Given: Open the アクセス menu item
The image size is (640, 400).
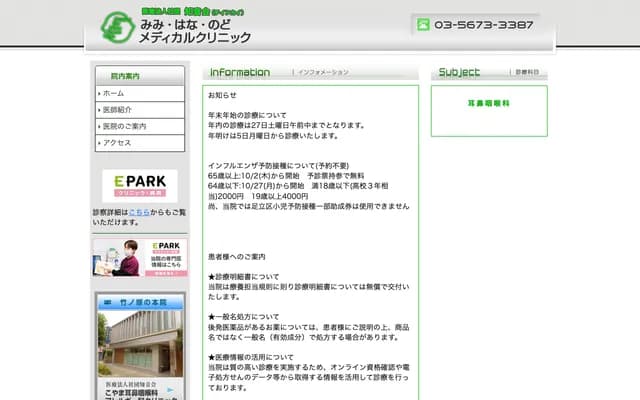Looking at the screenshot, I should [140, 143].
